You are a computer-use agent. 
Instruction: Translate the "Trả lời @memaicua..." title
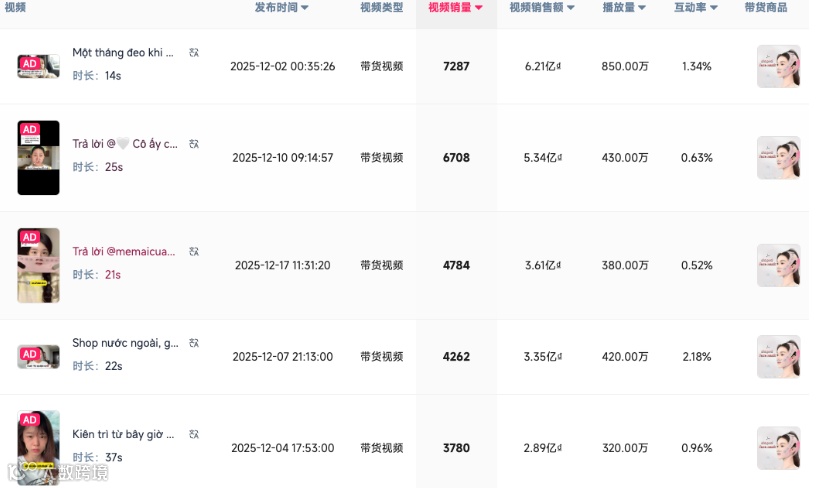click(194, 251)
